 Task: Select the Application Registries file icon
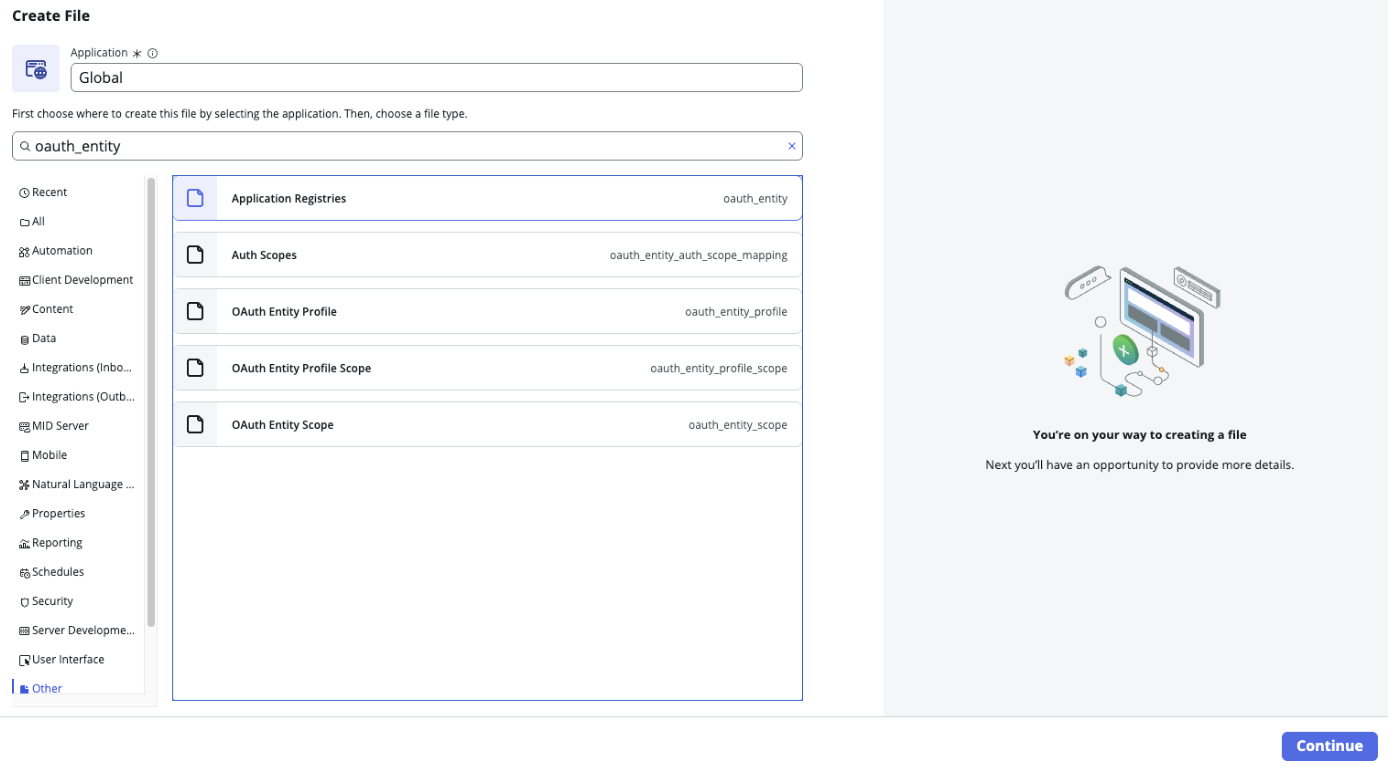click(196, 198)
